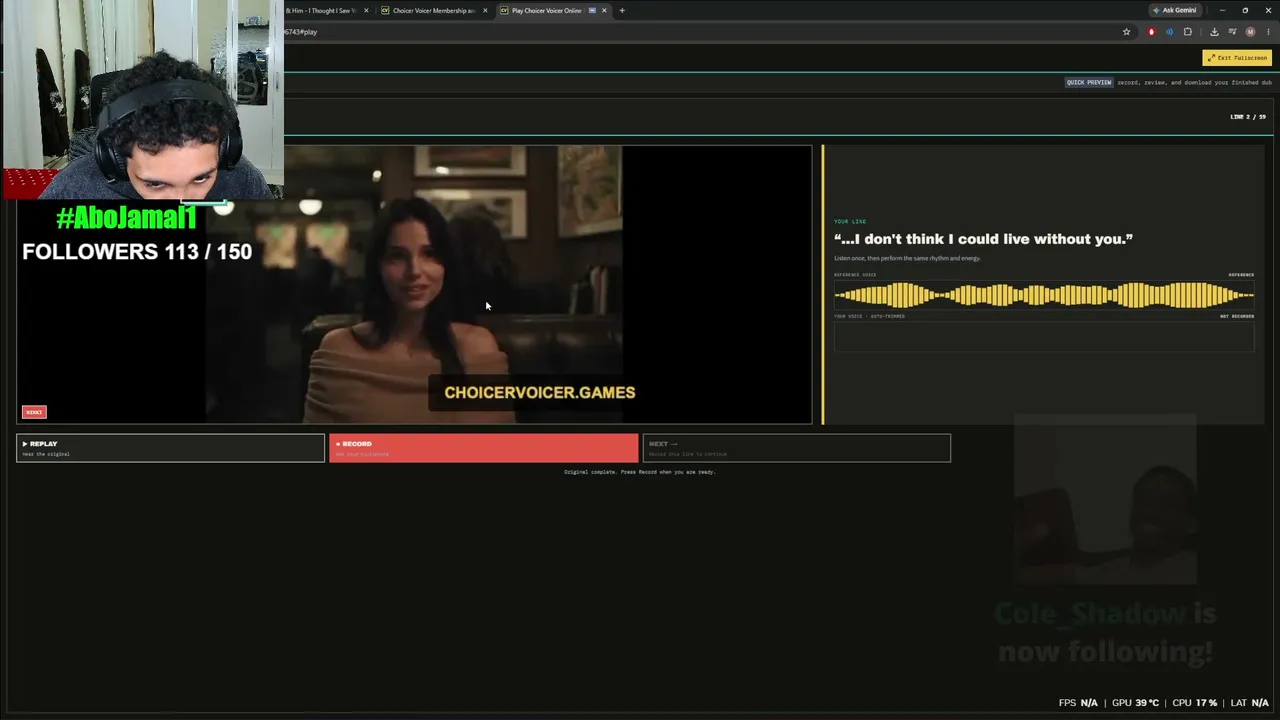Screen dimensions: 1280x720
Task: Switch to the Choicer Voicer Membership tab
Action: [434, 11]
